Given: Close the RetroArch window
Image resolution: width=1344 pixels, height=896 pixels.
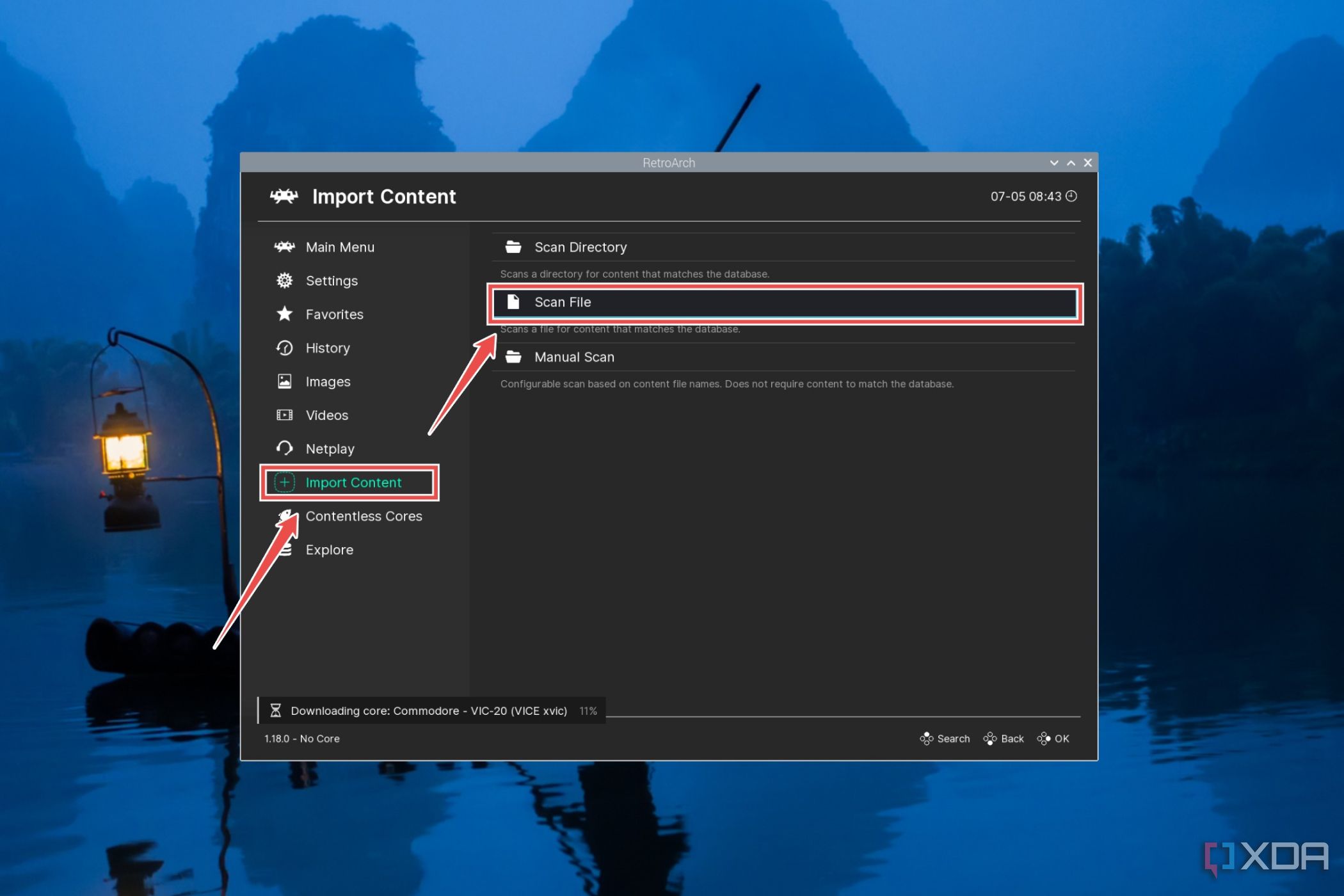Looking at the screenshot, I should click(x=1087, y=163).
